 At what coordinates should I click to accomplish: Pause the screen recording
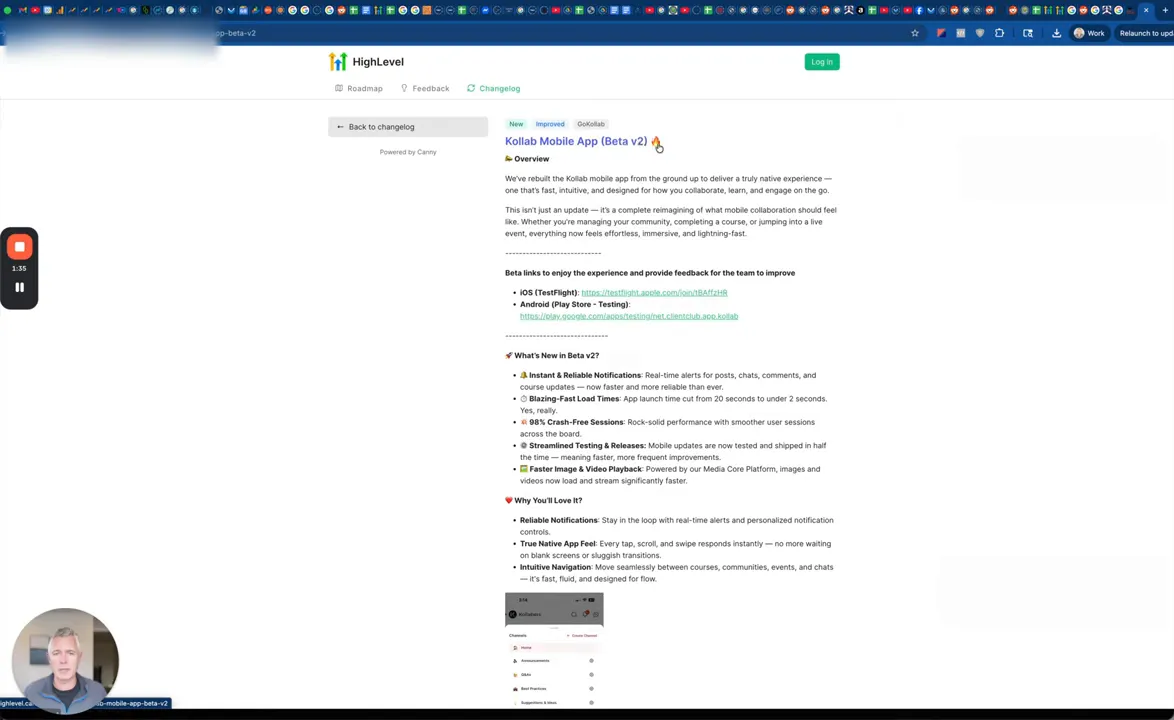(19, 287)
